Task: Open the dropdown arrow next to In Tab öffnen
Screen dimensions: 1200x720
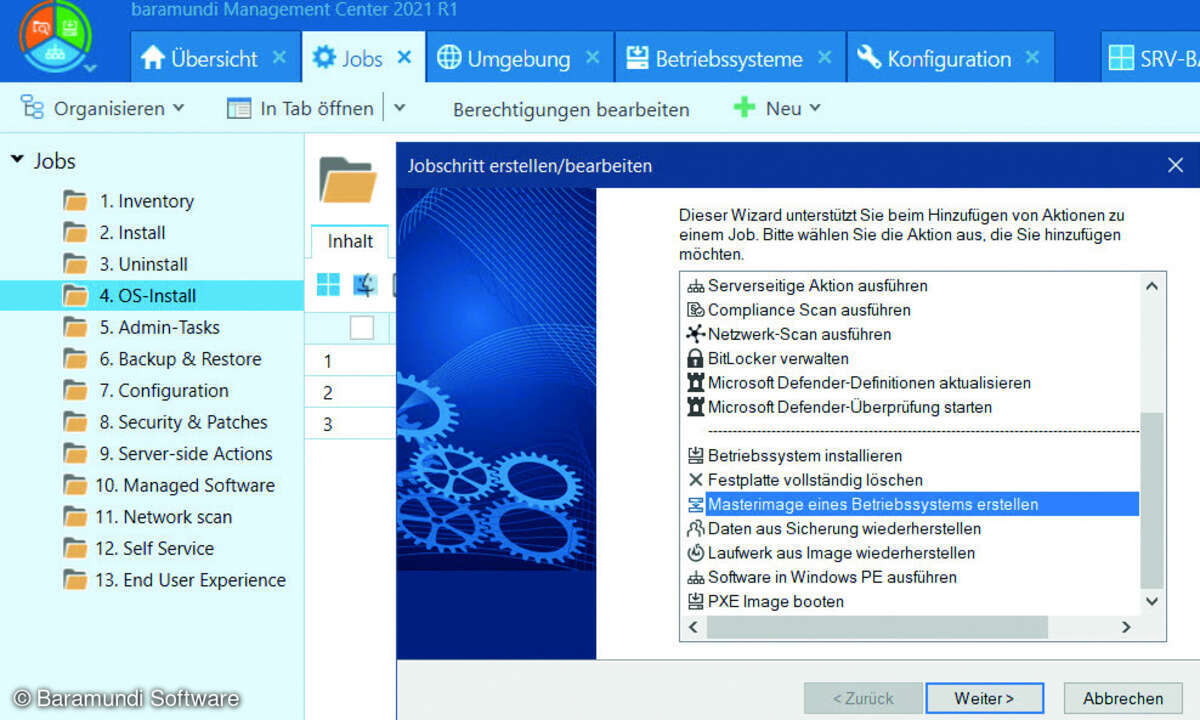Action: (x=399, y=108)
